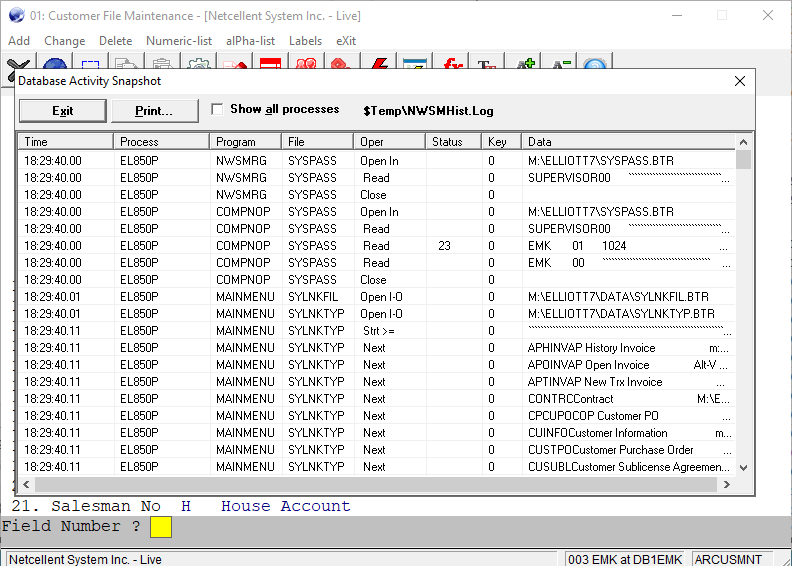Screen dimensions: 792x566
Task: Sort by the Oper column header
Action: pyautogui.click(x=389, y=142)
